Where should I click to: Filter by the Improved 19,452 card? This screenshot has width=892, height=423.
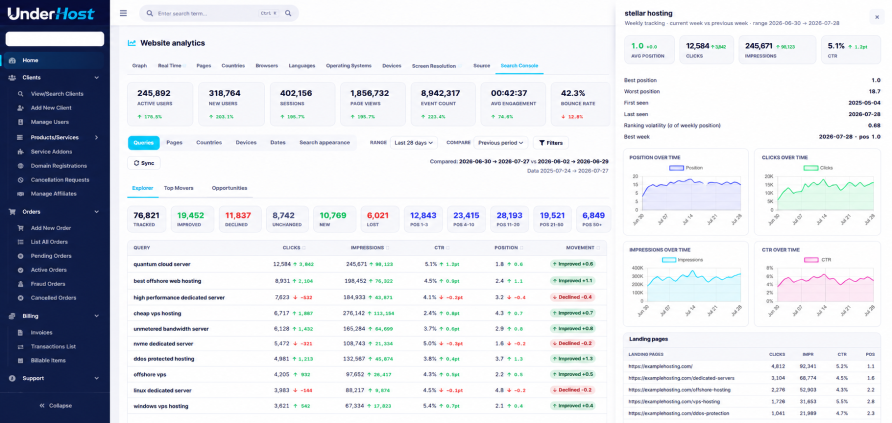click(192, 219)
